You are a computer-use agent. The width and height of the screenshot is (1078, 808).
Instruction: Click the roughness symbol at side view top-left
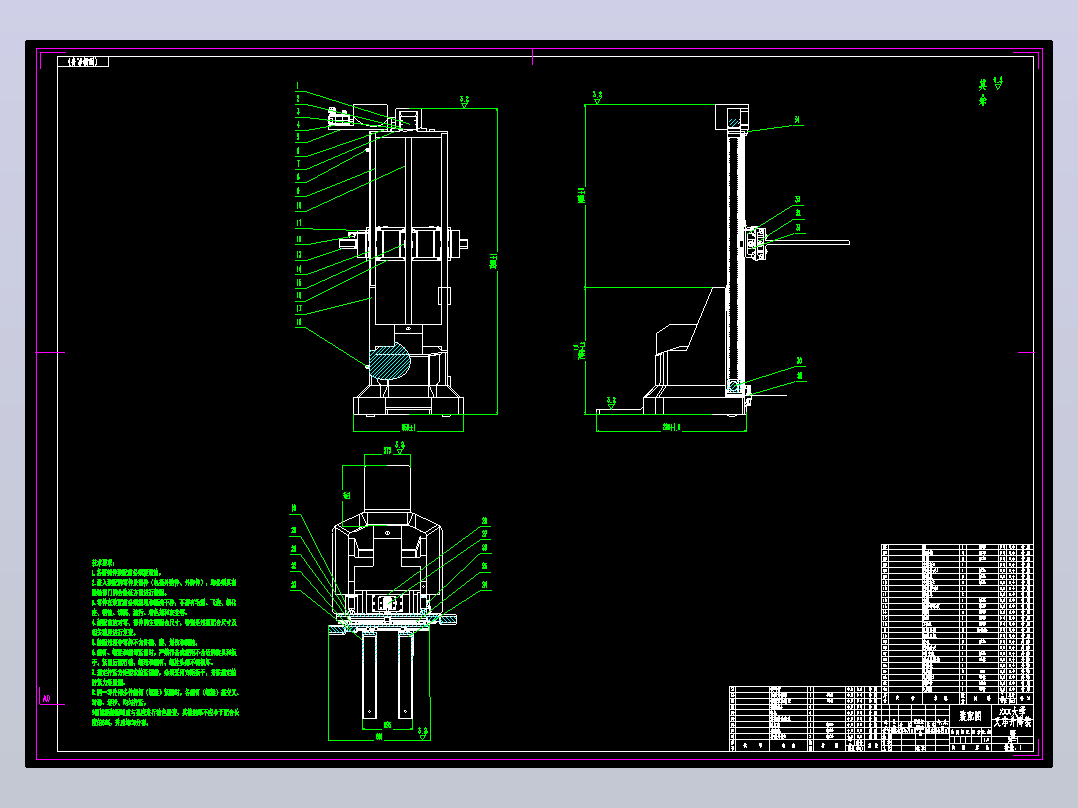point(597,98)
